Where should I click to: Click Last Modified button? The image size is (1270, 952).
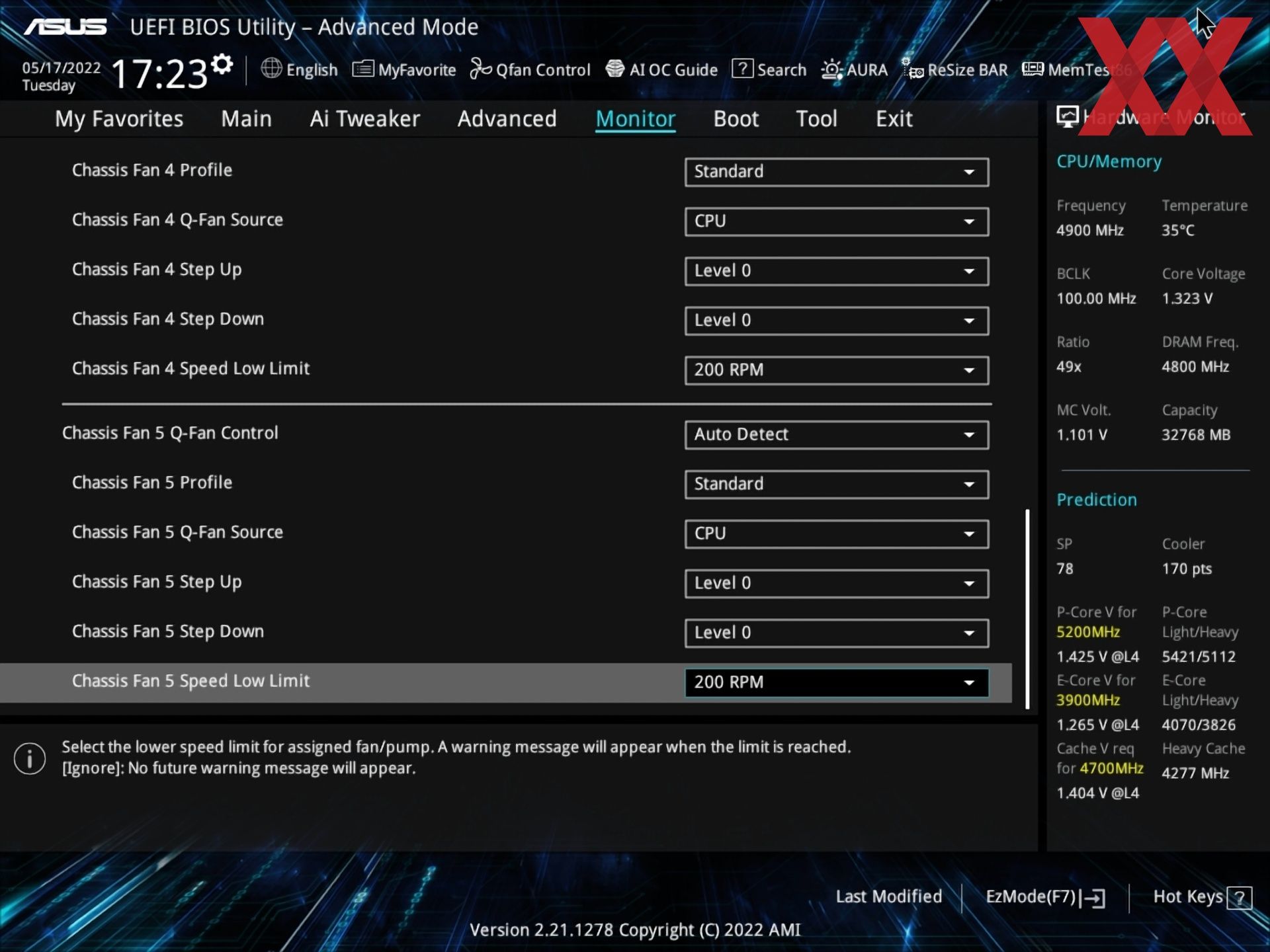click(888, 897)
